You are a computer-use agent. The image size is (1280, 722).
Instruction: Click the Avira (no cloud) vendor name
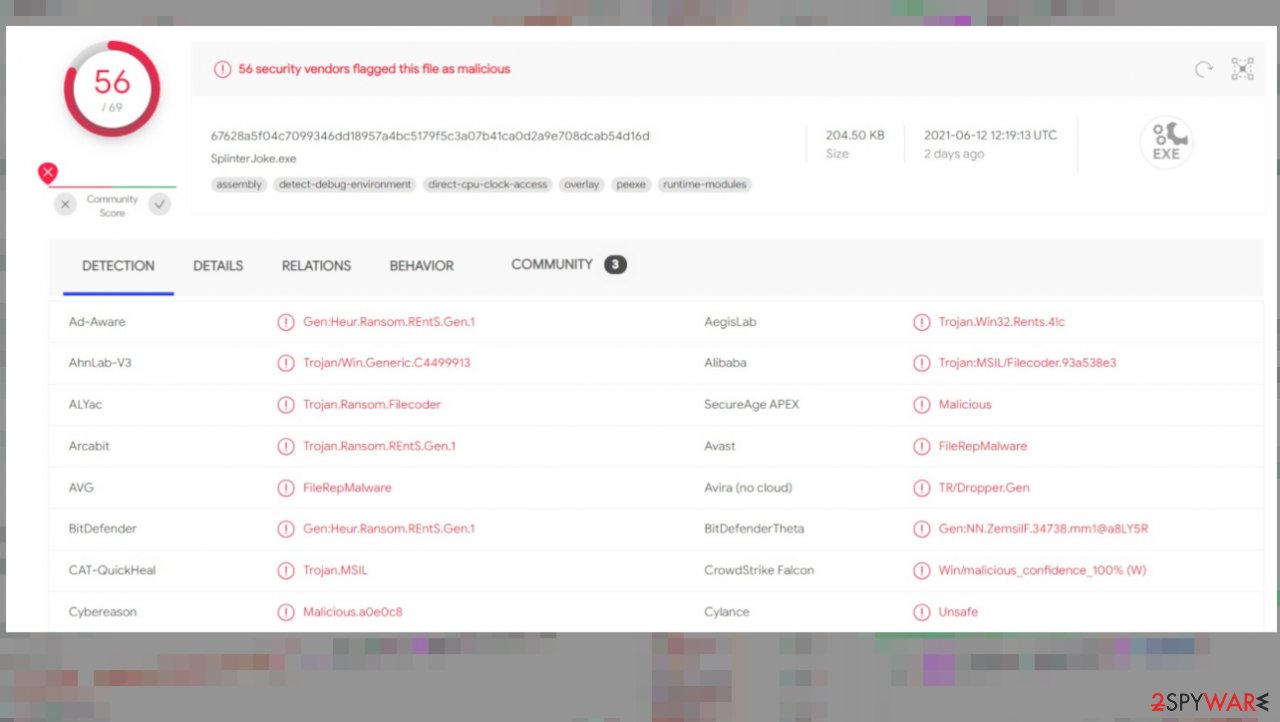coord(748,488)
